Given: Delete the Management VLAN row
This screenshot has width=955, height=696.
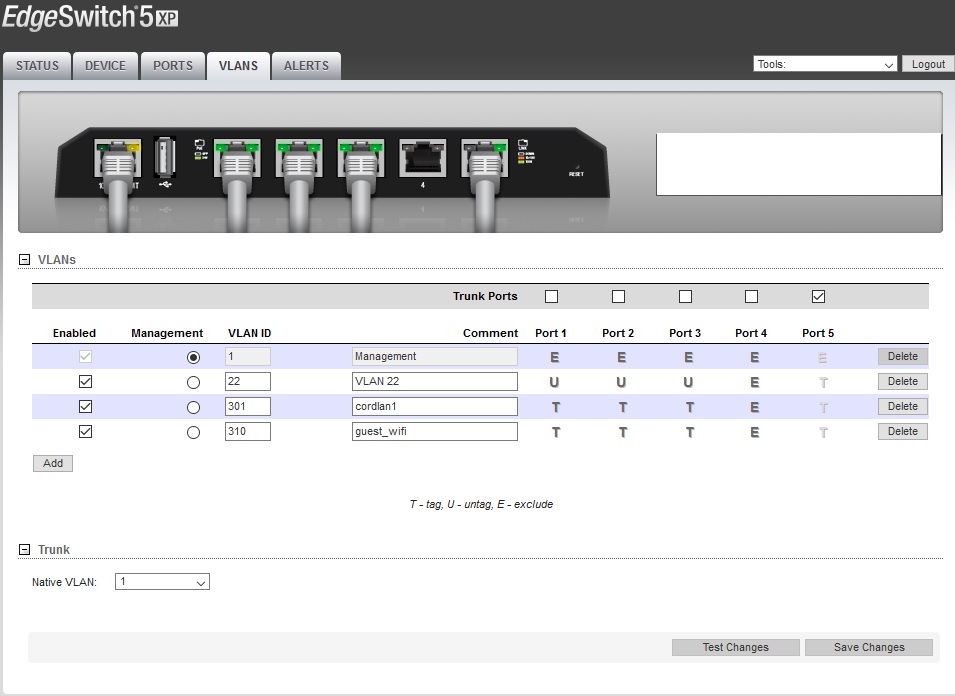Looking at the screenshot, I should 903,356.
